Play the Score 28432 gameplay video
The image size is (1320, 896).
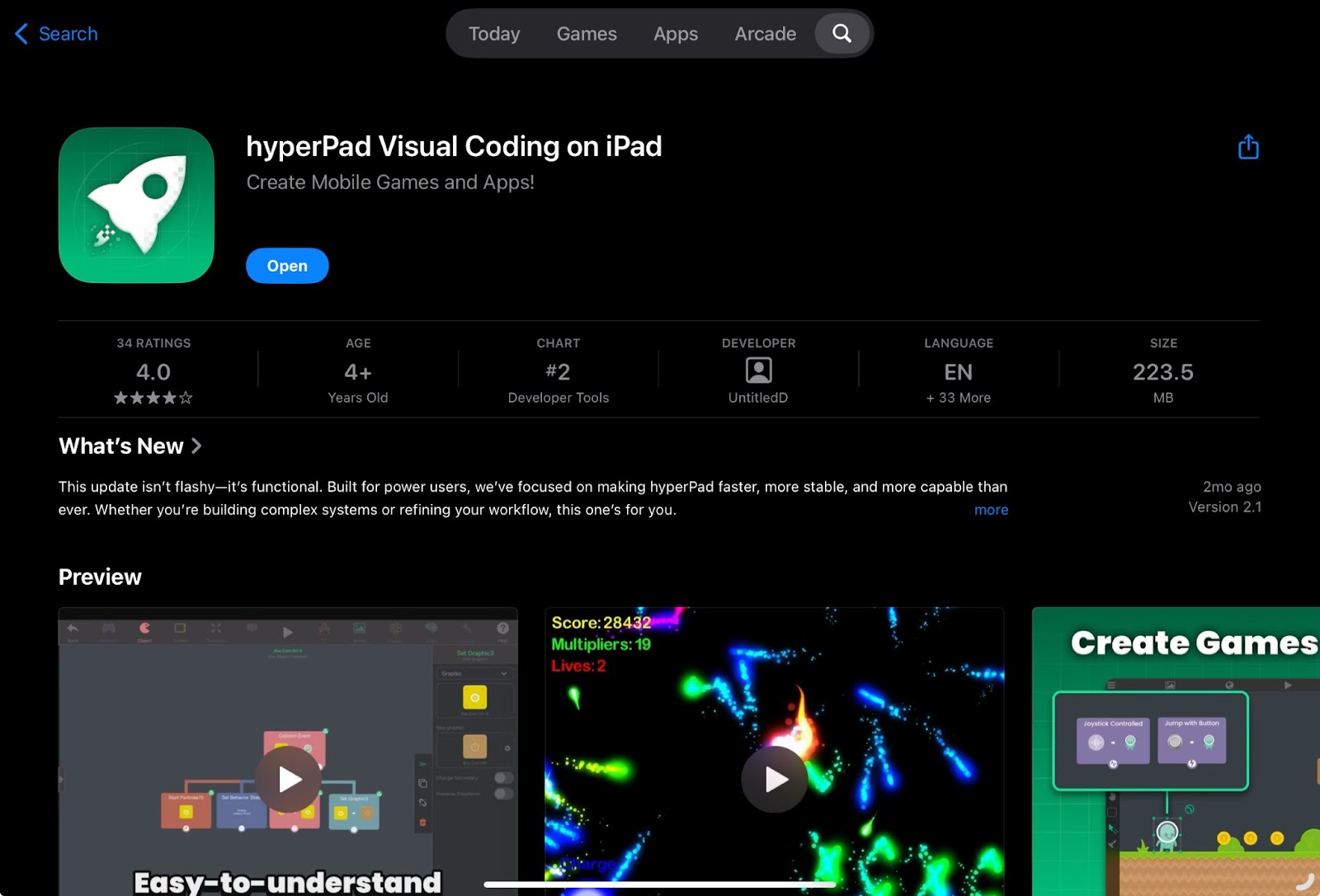pos(775,779)
